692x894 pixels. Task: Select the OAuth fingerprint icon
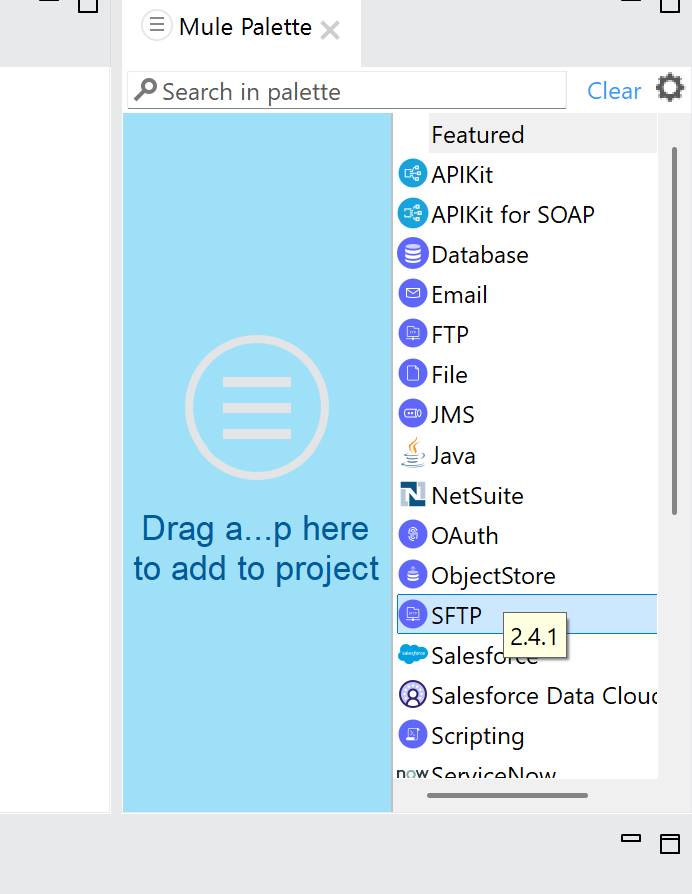[413, 535]
